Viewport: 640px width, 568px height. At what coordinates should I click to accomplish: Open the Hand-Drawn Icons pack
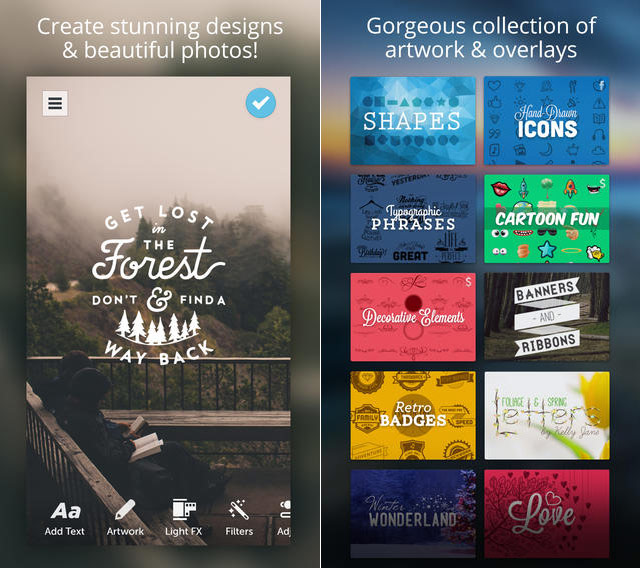[x=547, y=121]
